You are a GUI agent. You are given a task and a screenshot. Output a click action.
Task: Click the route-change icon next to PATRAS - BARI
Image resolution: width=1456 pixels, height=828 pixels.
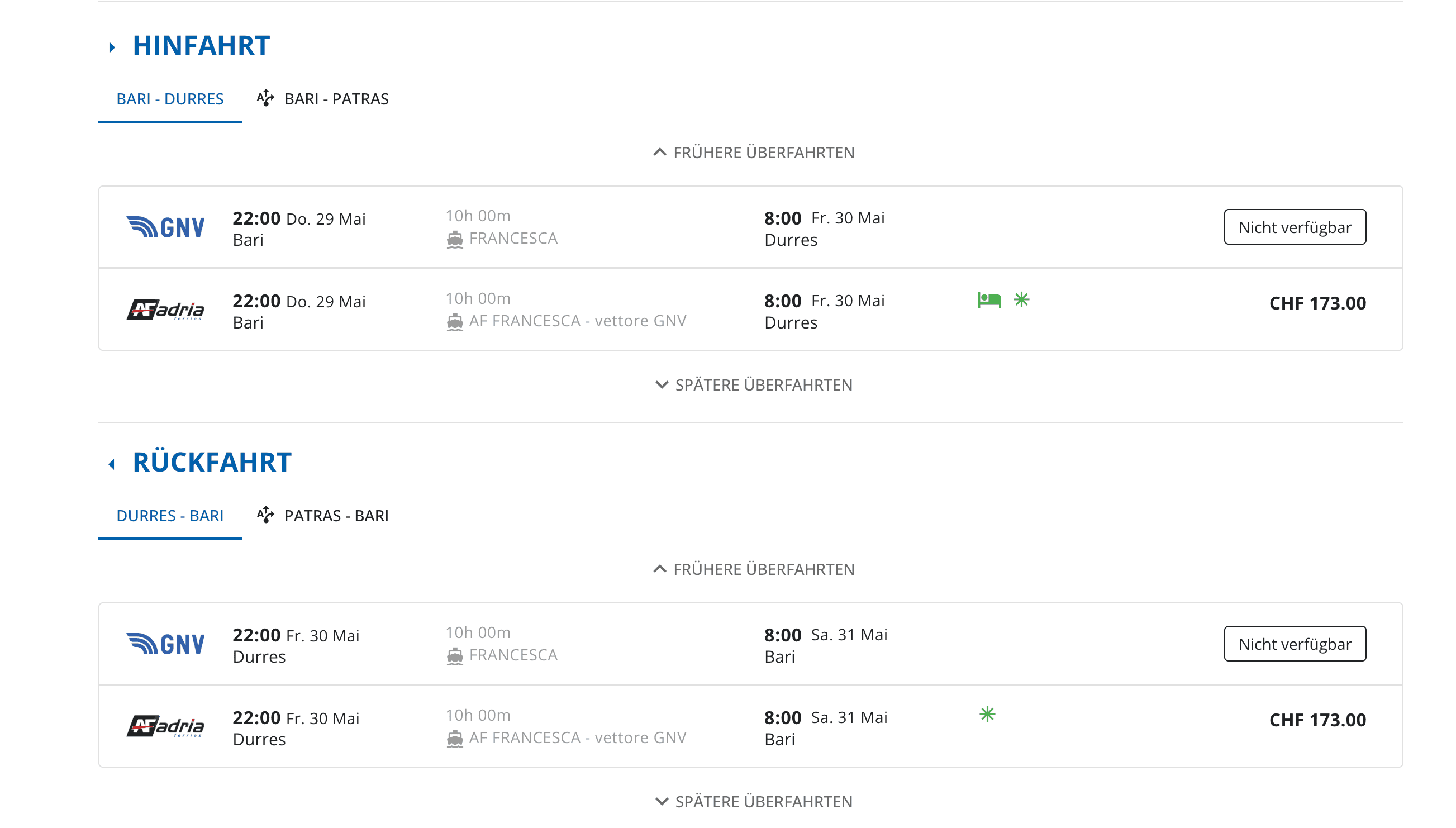coord(265,515)
